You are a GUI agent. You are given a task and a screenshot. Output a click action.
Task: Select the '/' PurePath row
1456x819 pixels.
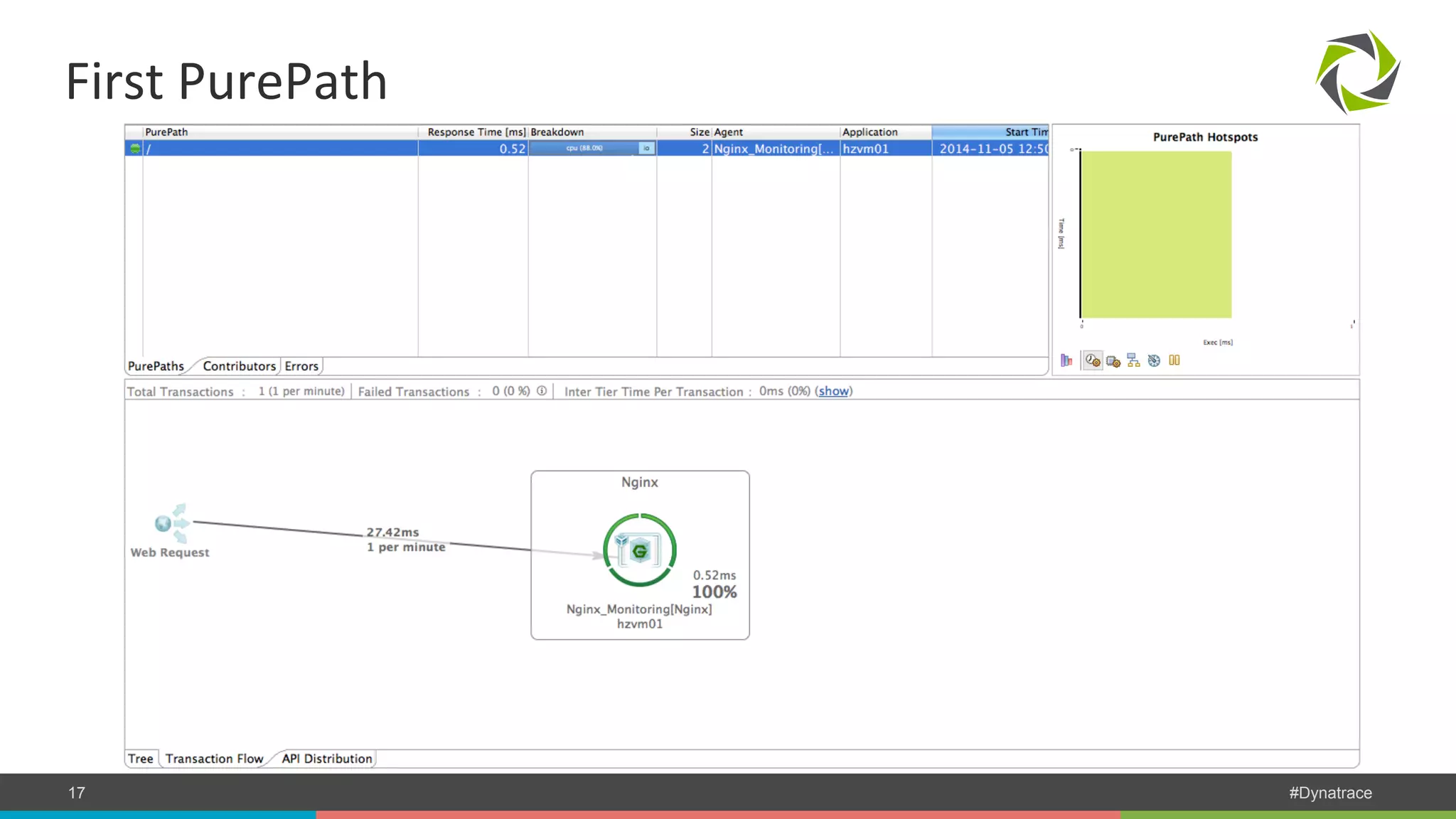click(587, 149)
